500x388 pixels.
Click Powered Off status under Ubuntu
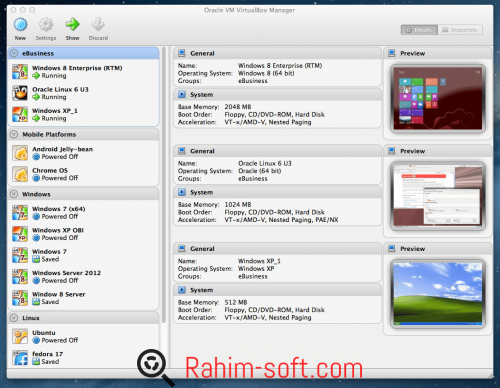[60, 340]
